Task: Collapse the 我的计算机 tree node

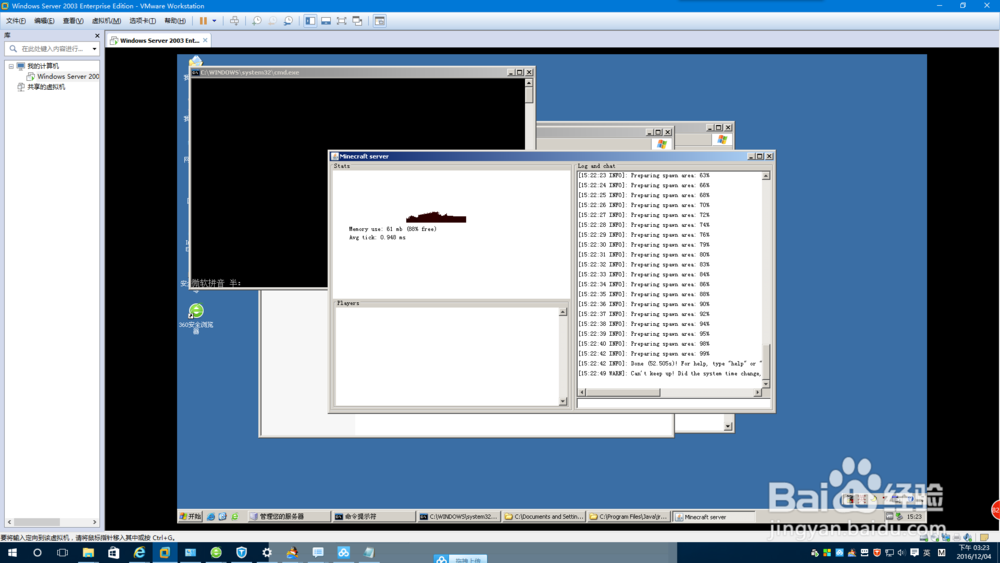Action: coord(11,66)
